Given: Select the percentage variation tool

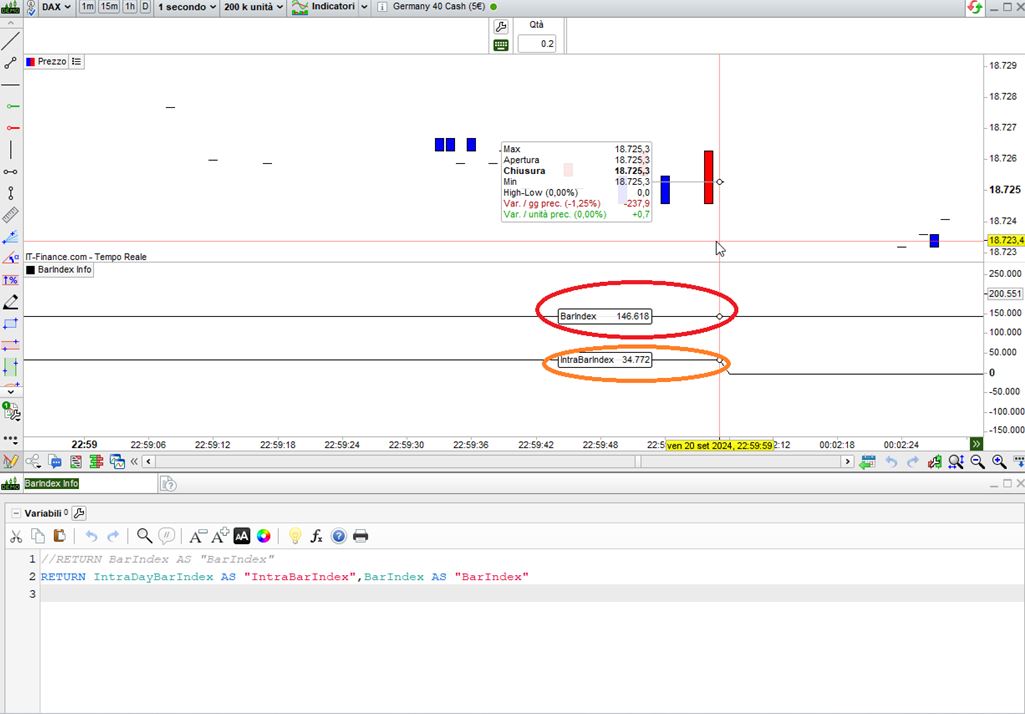Looking at the screenshot, I should [x=10, y=280].
